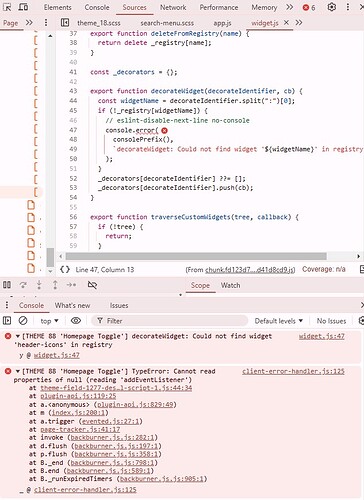The image size is (364, 500).
Task: Clear the console icon
Action: pyautogui.click(x=23, y=321)
